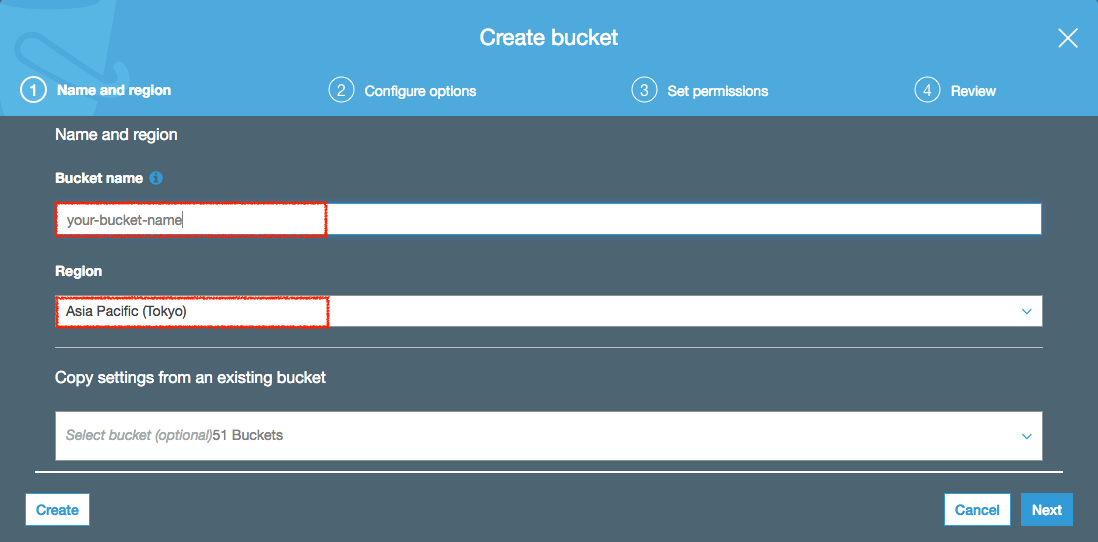
Task: Select the step 3 circle icon
Action: coord(644,90)
